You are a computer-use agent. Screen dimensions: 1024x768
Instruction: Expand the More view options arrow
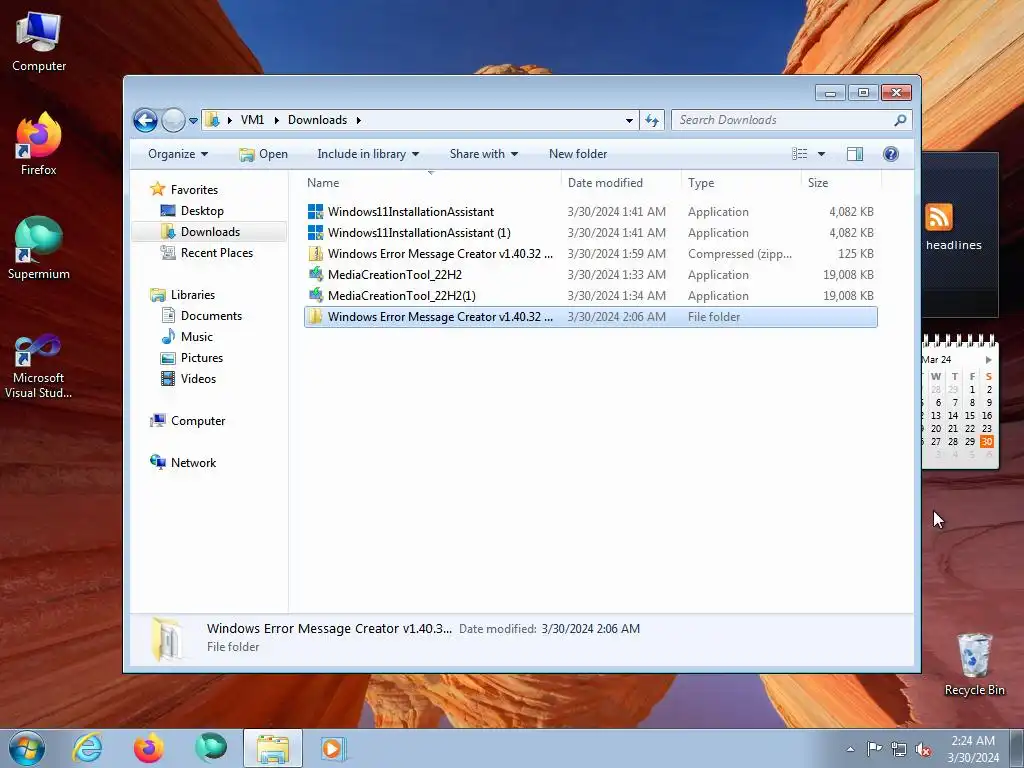click(822, 154)
